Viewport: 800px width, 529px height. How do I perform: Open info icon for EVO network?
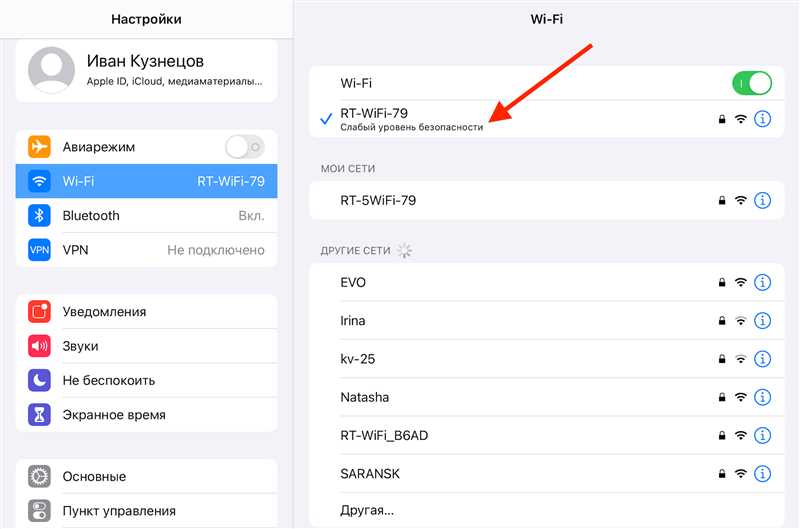762,282
